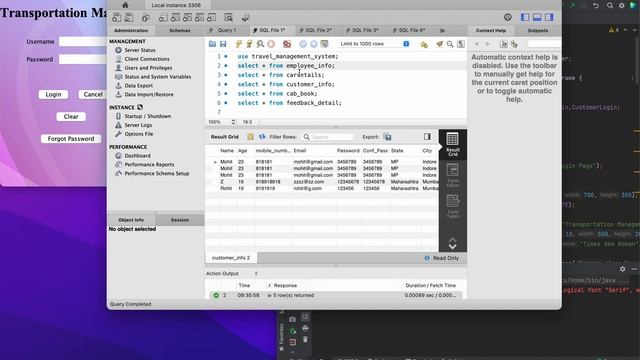Click the open SQL script file icon in the main toolbar
Image resolution: width=640 pixels, height=360 pixels.
129,18
